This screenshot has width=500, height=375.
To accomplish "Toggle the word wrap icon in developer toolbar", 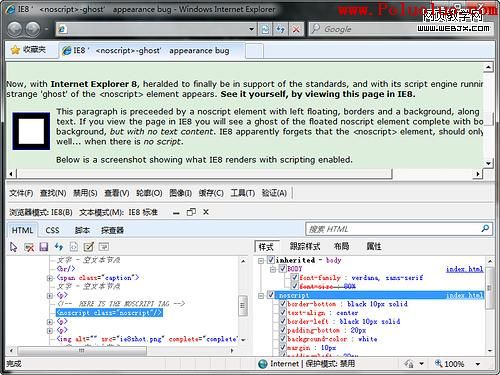I will 104,247.
